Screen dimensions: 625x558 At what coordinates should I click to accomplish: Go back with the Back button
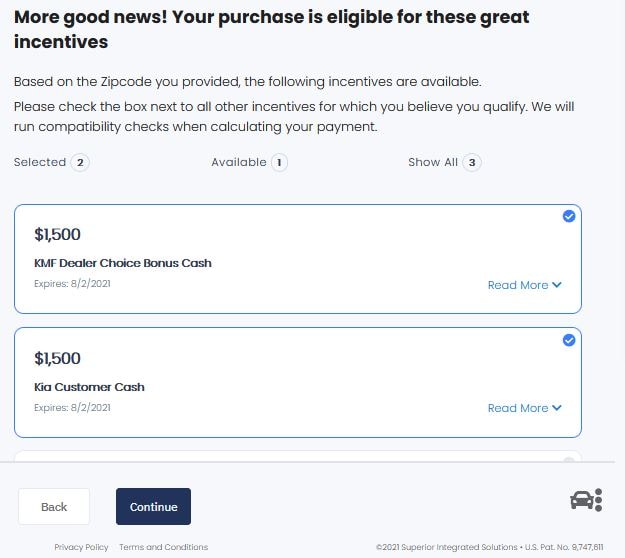point(54,507)
